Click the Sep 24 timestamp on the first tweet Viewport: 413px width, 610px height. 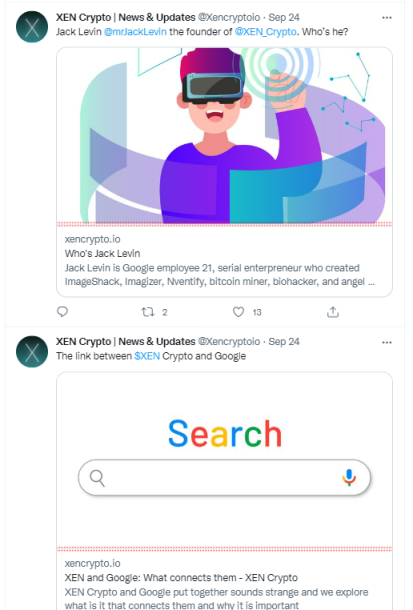point(284,18)
